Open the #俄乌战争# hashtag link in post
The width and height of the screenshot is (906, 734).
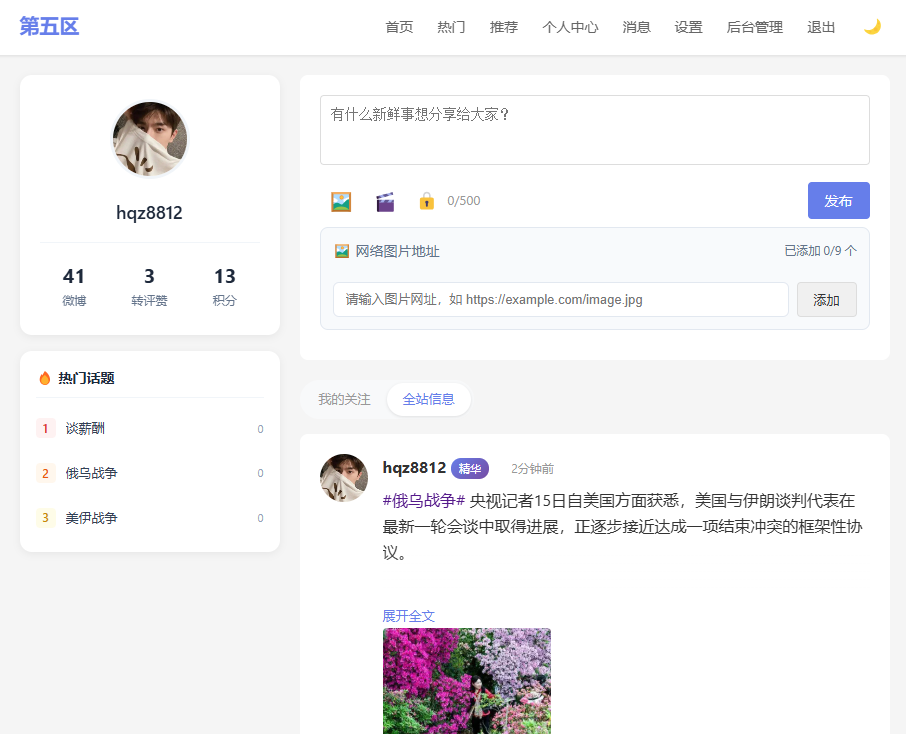(x=424, y=500)
